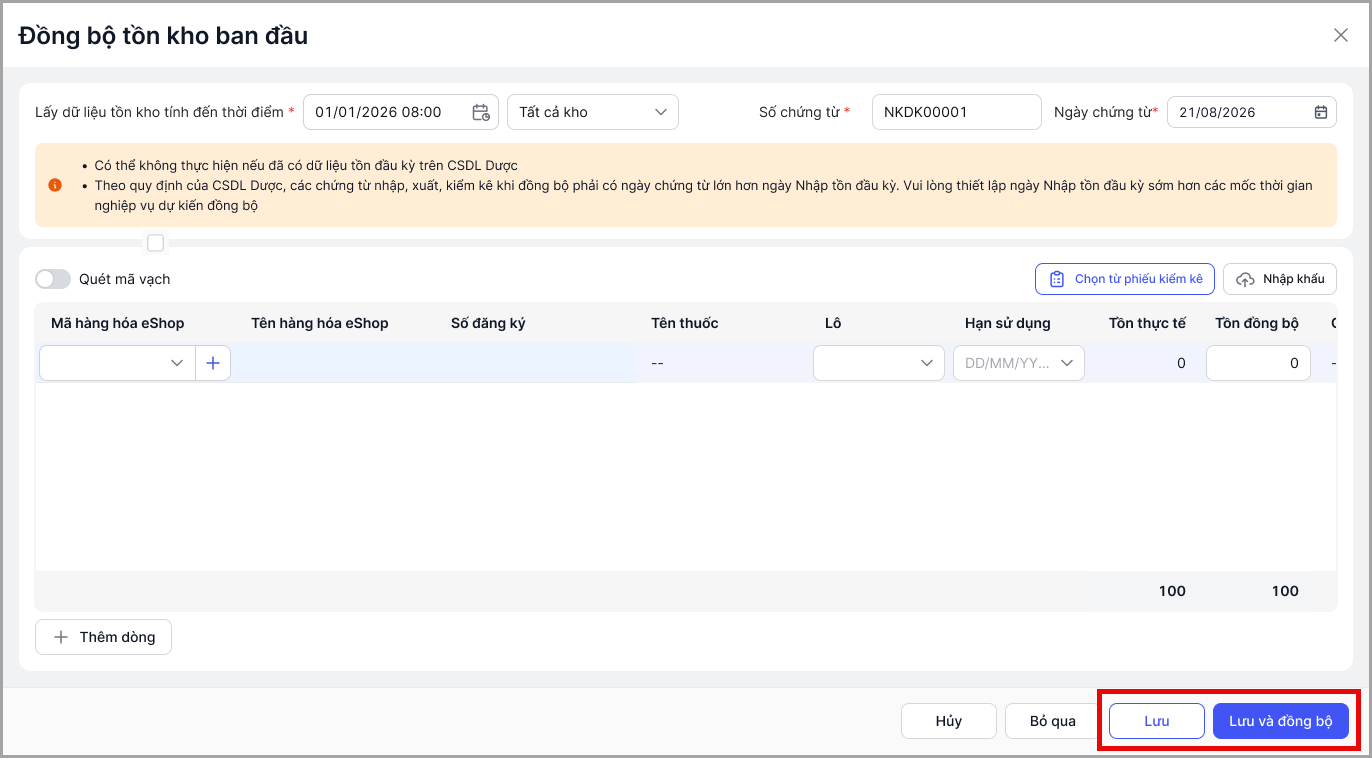Click Tên thuốc cell showing --
Viewport: 1372px width, 758px height.
(x=657, y=363)
